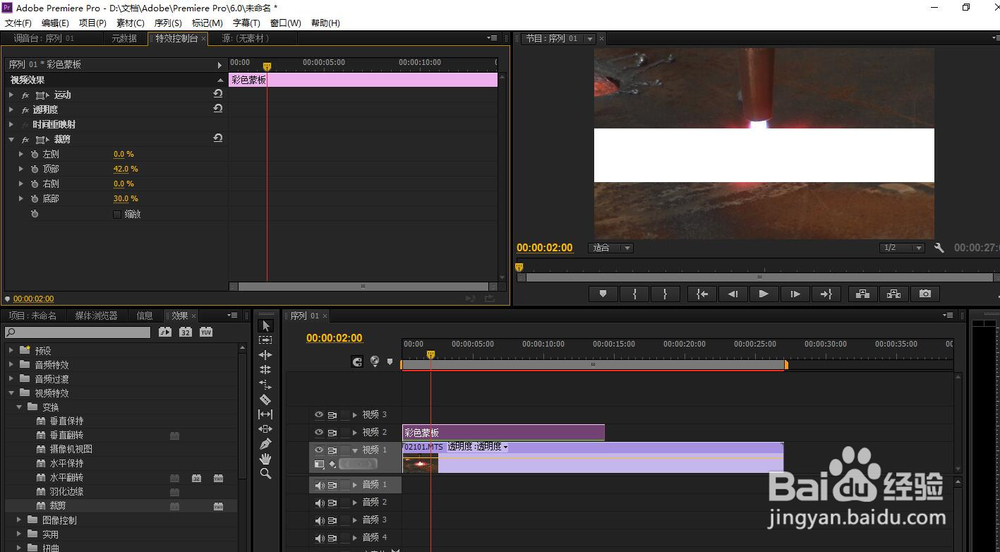Screen dimensions: 1000x552
Task: Click the sequence timeline playhead marker
Action: pos(430,354)
